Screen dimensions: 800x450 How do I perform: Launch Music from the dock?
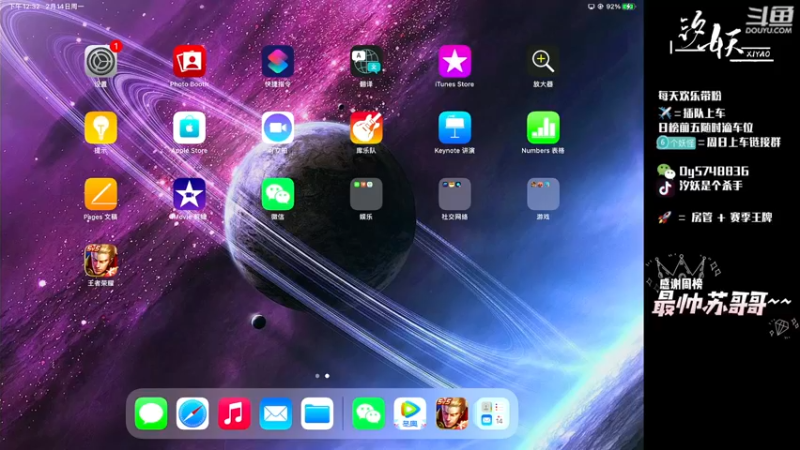(234, 413)
